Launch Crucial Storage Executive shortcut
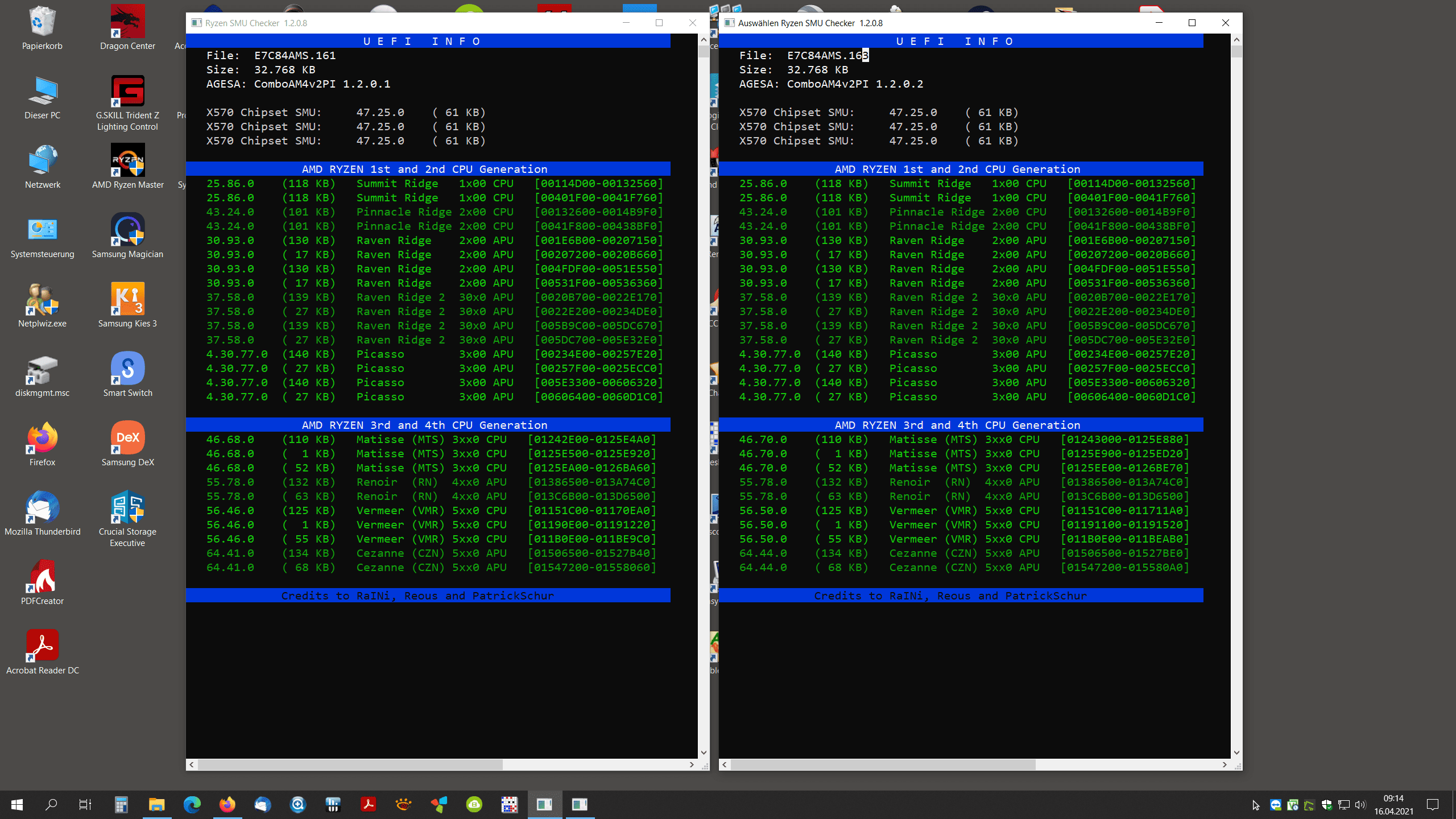 tap(127, 520)
